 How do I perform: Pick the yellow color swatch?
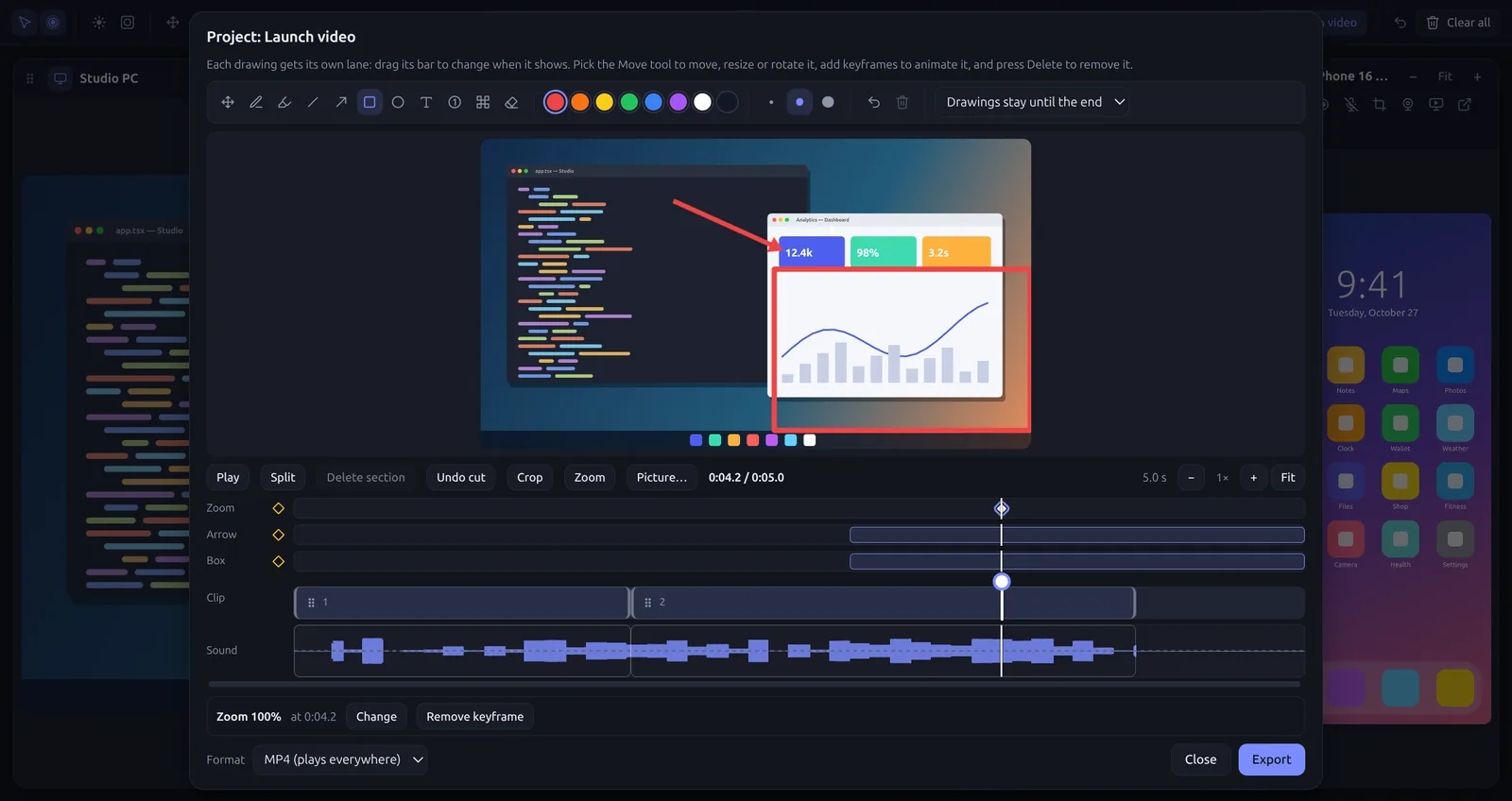[x=605, y=102]
